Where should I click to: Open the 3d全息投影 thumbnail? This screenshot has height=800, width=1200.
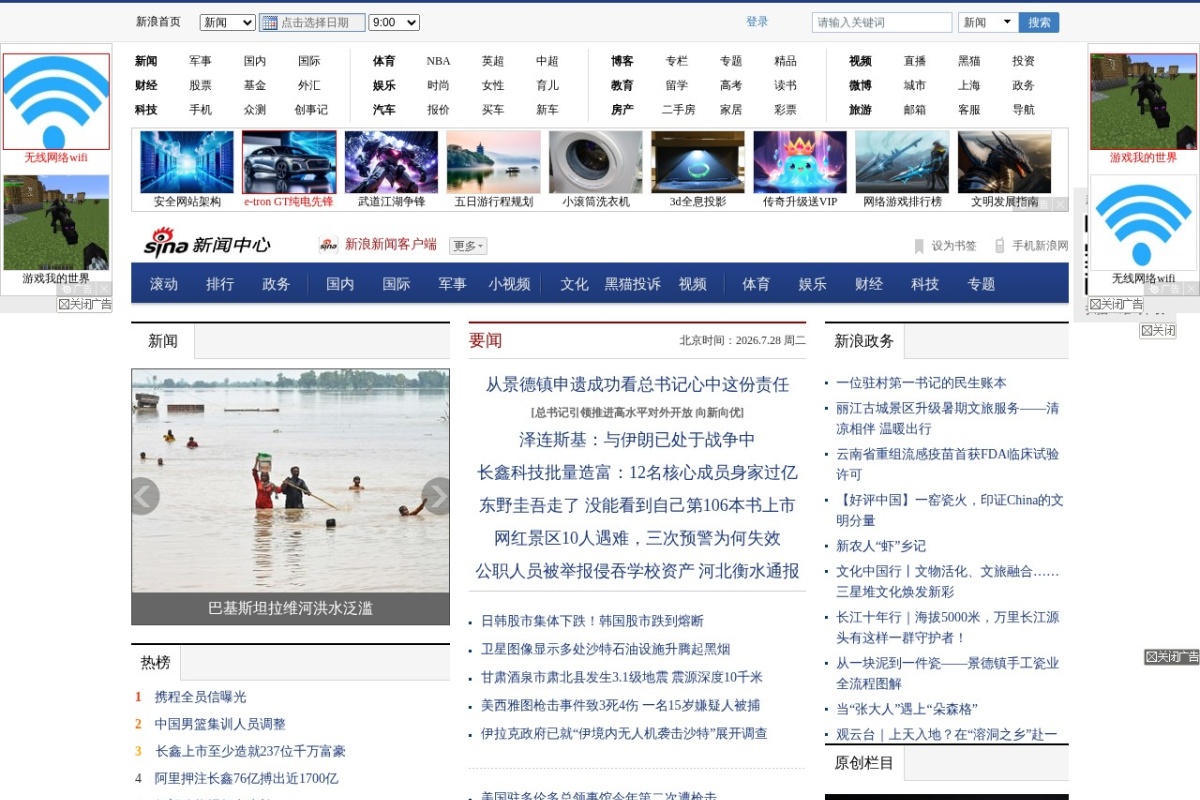tap(698, 162)
